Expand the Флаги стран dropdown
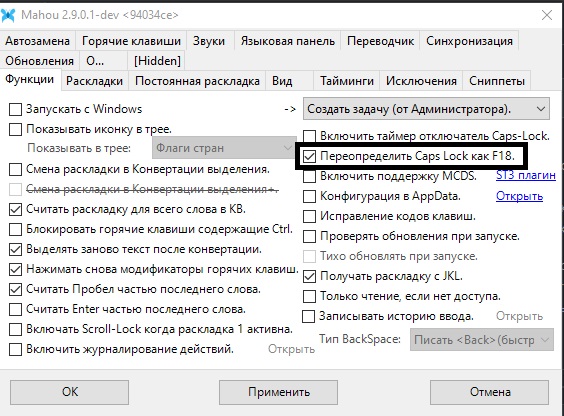 click(x=224, y=148)
